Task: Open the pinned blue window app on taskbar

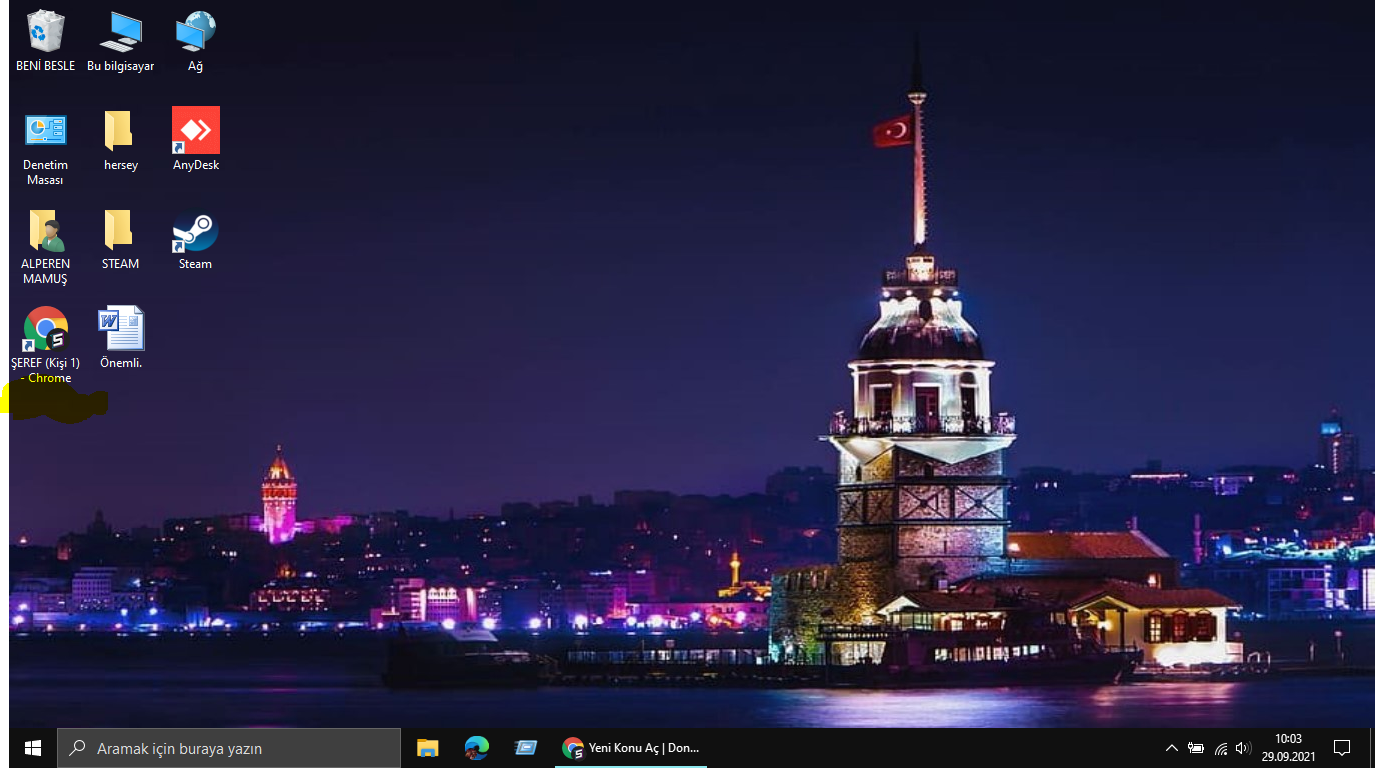Action: coord(526,748)
